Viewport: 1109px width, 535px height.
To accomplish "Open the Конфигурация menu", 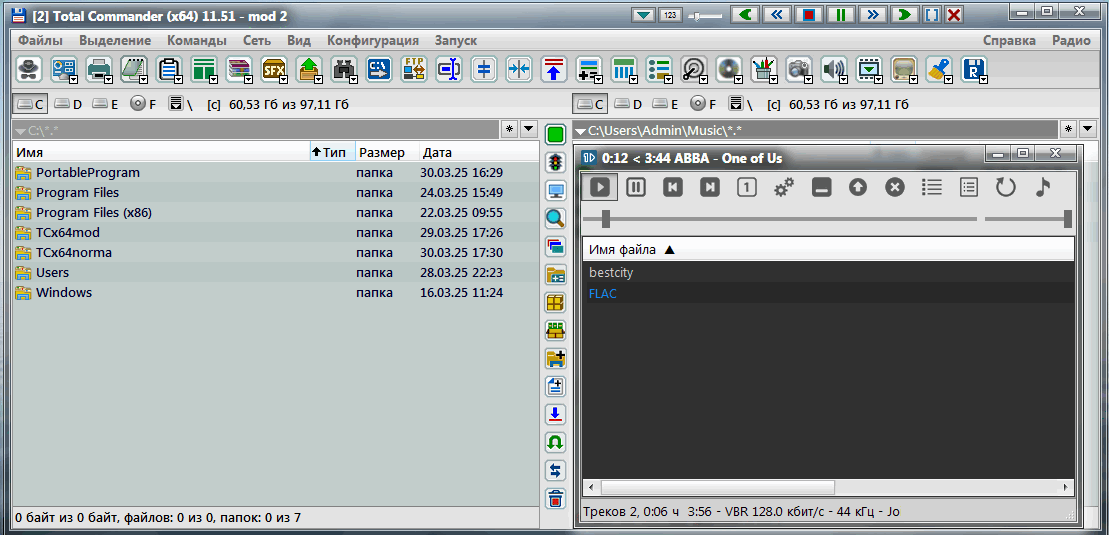I will pos(373,40).
